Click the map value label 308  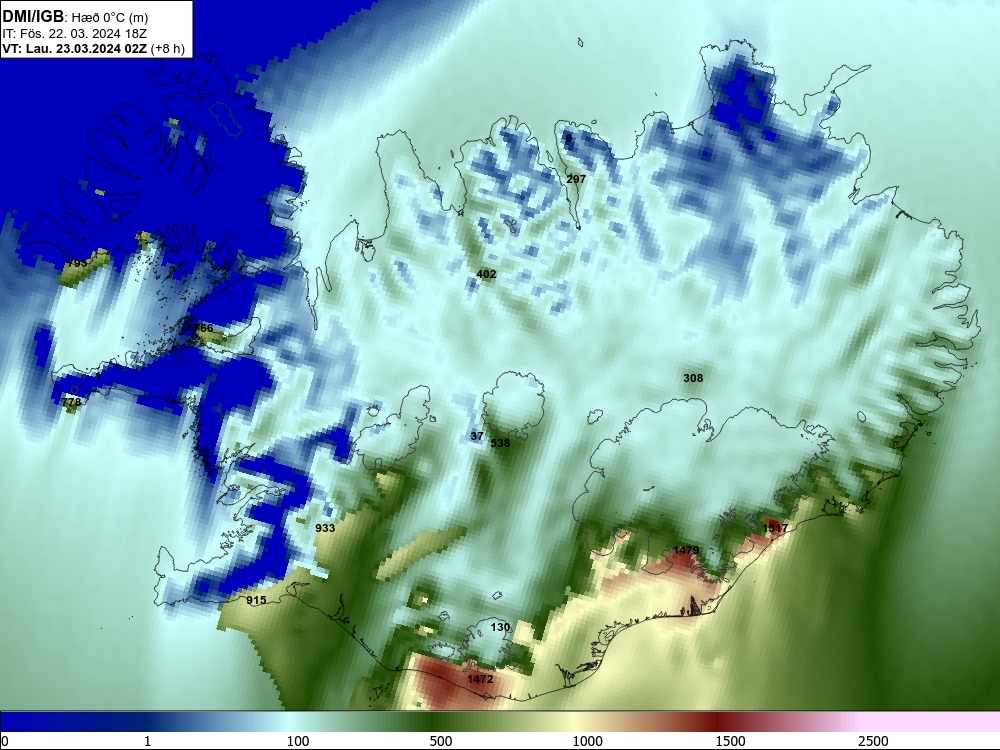693,378
